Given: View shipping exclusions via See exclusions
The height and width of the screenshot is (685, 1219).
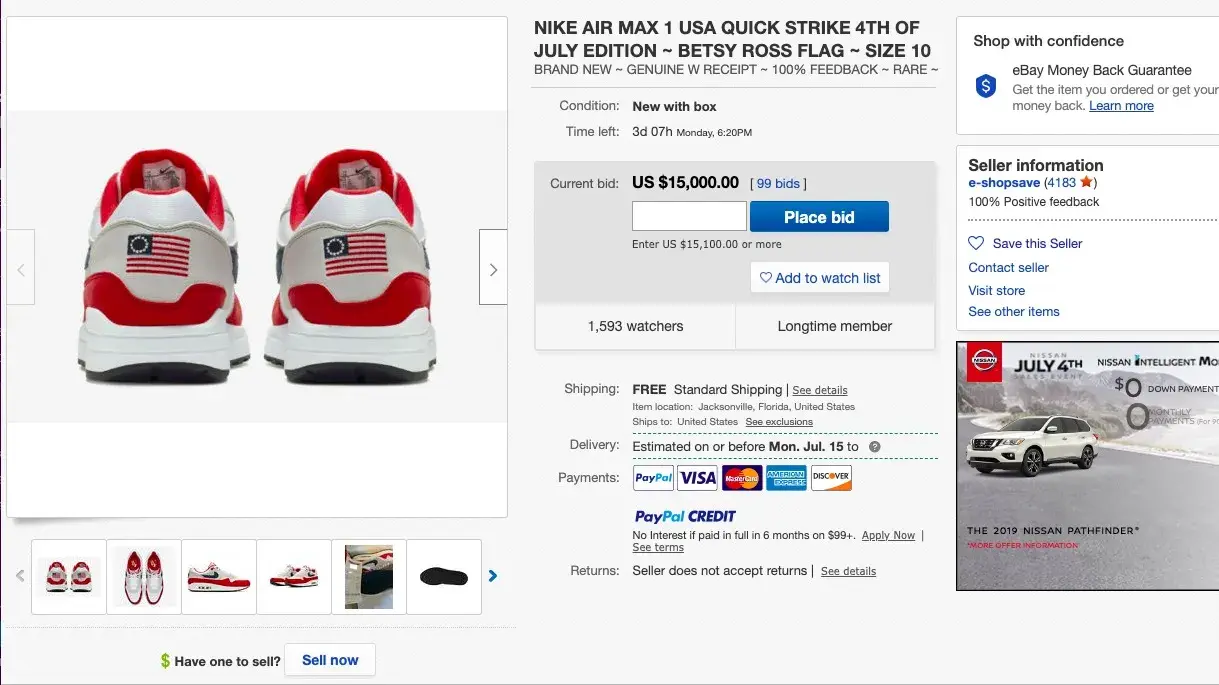Looking at the screenshot, I should point(779,421).
